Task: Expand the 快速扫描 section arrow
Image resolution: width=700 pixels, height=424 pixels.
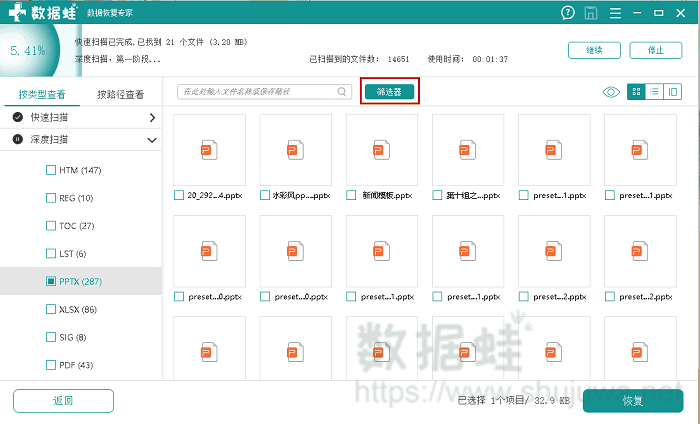Action: coord(152,117)
